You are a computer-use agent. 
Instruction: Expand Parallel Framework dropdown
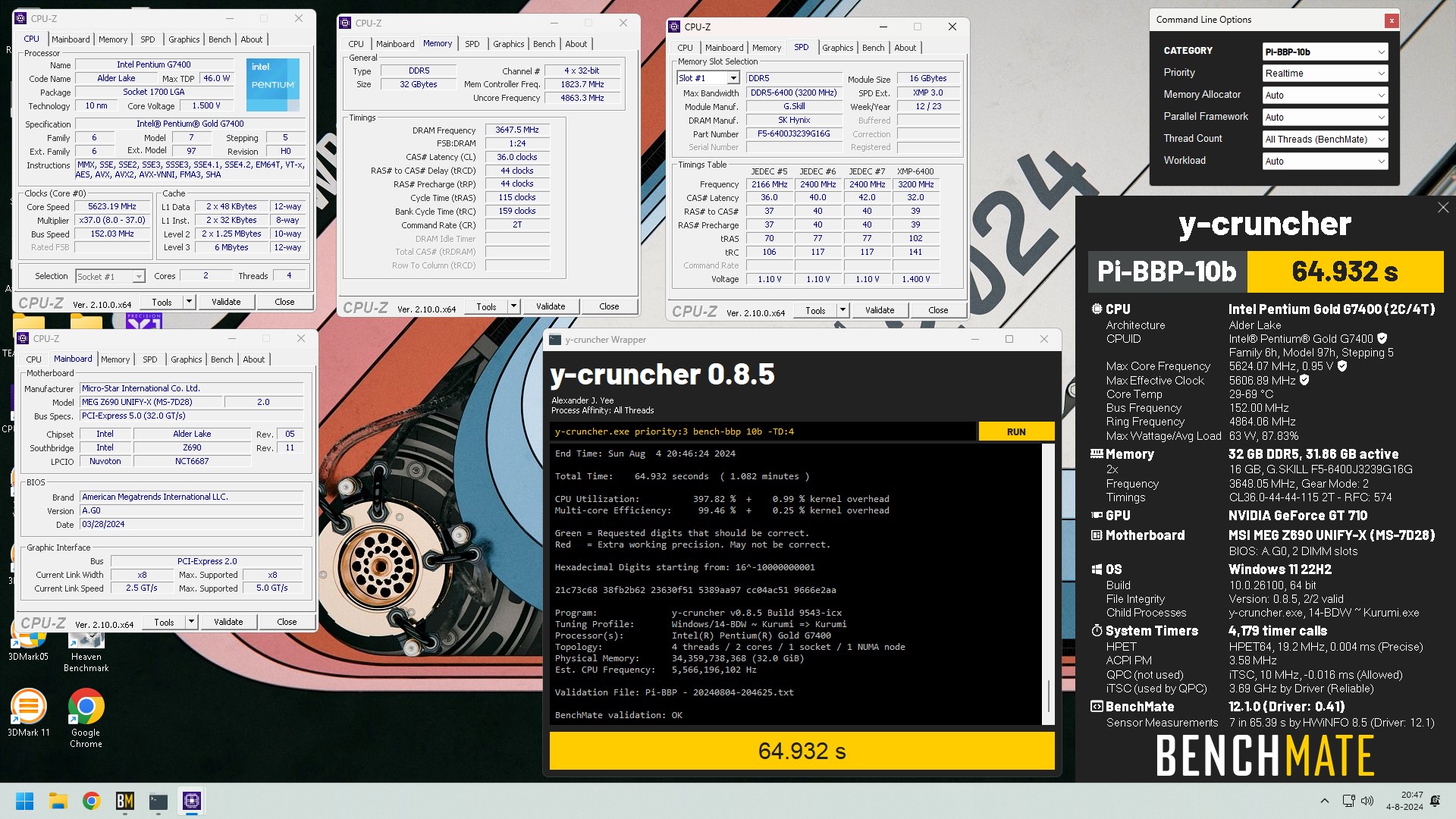click(x=1325, y=118)
